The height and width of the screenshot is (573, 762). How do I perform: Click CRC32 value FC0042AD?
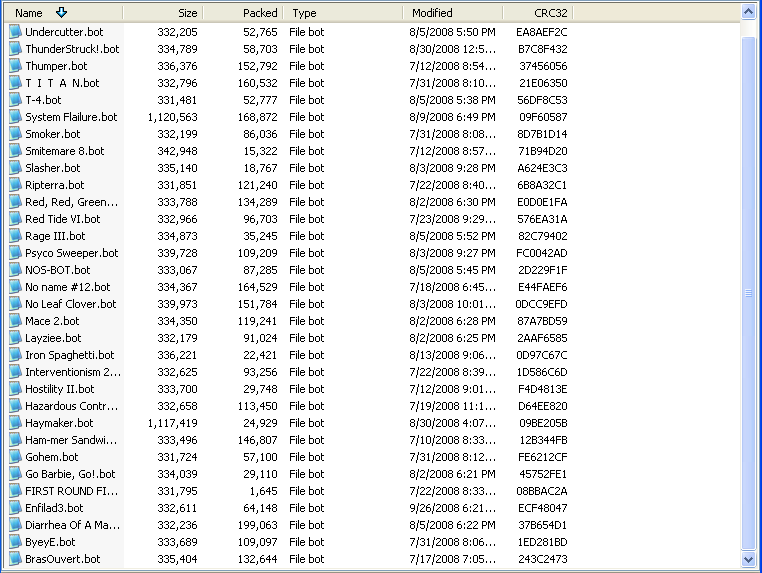coord(541,253)
